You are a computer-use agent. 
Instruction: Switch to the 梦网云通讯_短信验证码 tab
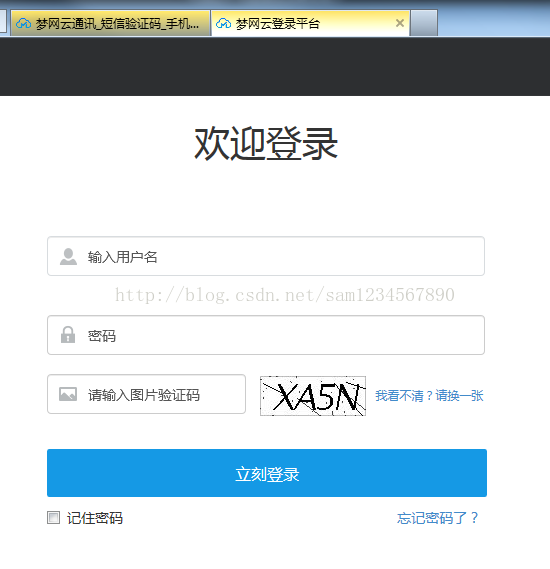[110, 23]
